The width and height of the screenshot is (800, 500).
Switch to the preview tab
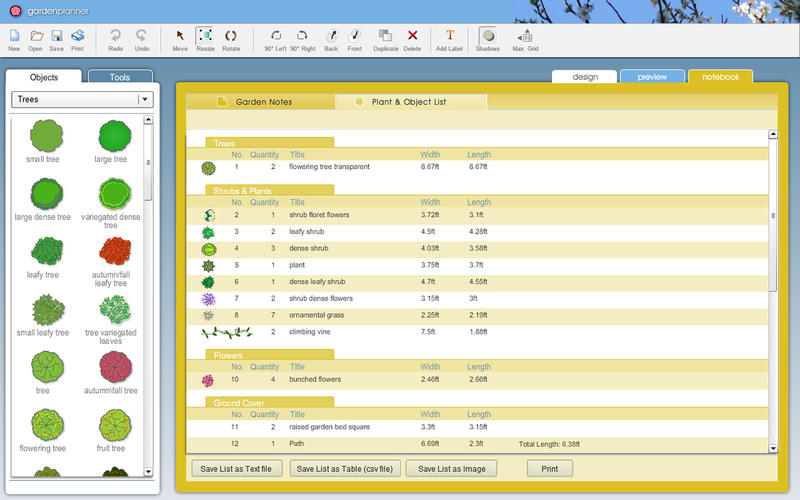point(652,77)
